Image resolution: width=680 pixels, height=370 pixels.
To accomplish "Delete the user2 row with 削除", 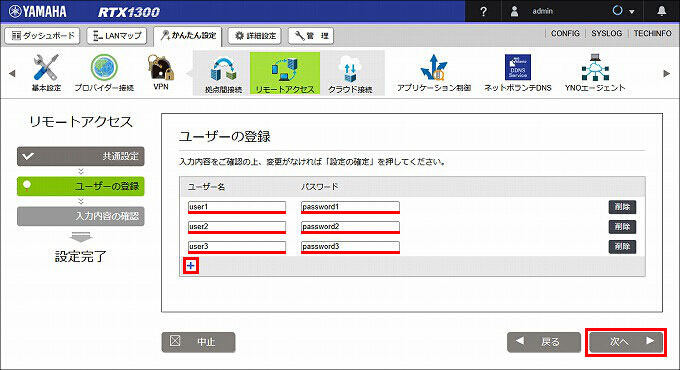I will point(622,227).
